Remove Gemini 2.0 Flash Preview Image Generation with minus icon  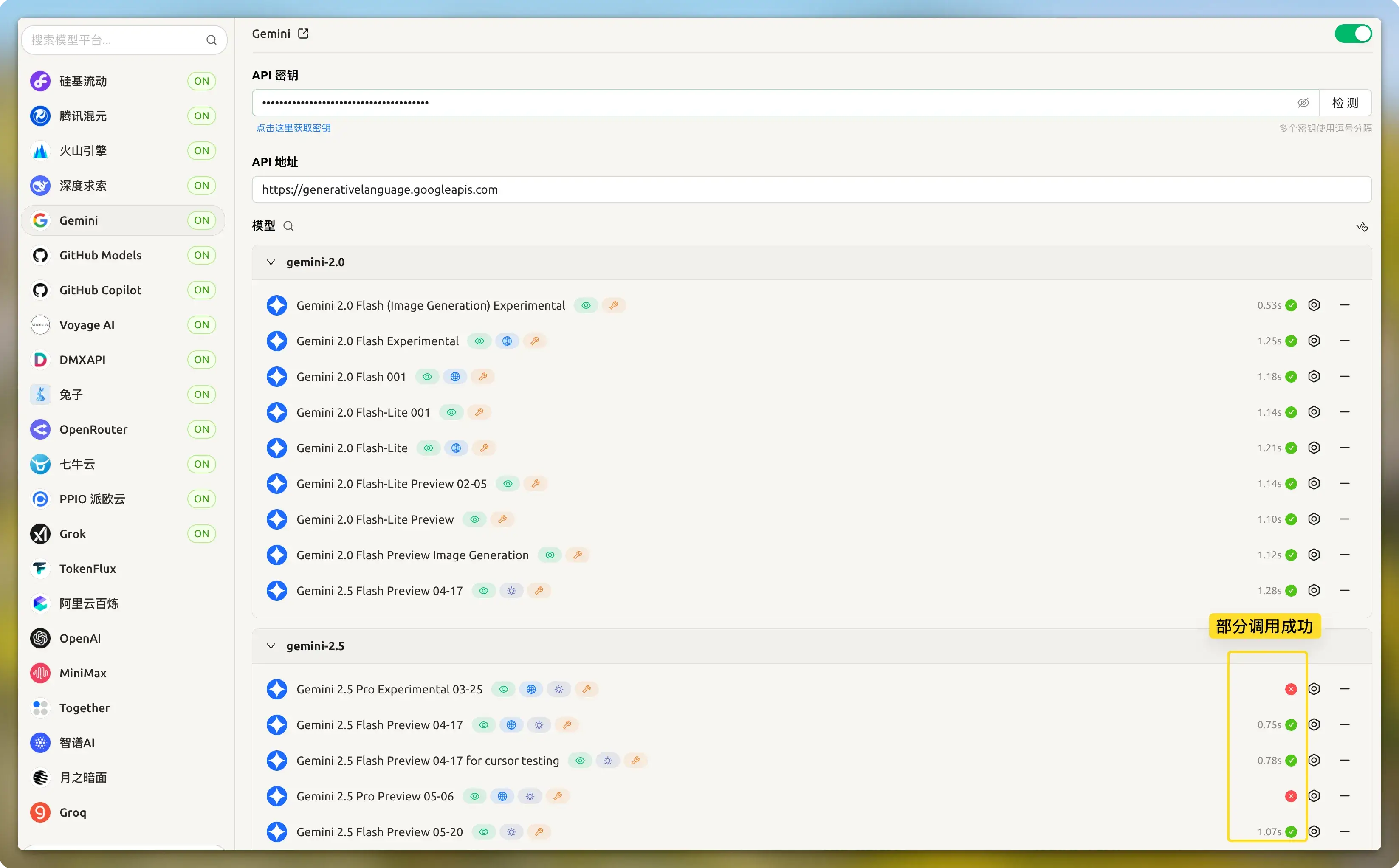(x=1345, y=555)
